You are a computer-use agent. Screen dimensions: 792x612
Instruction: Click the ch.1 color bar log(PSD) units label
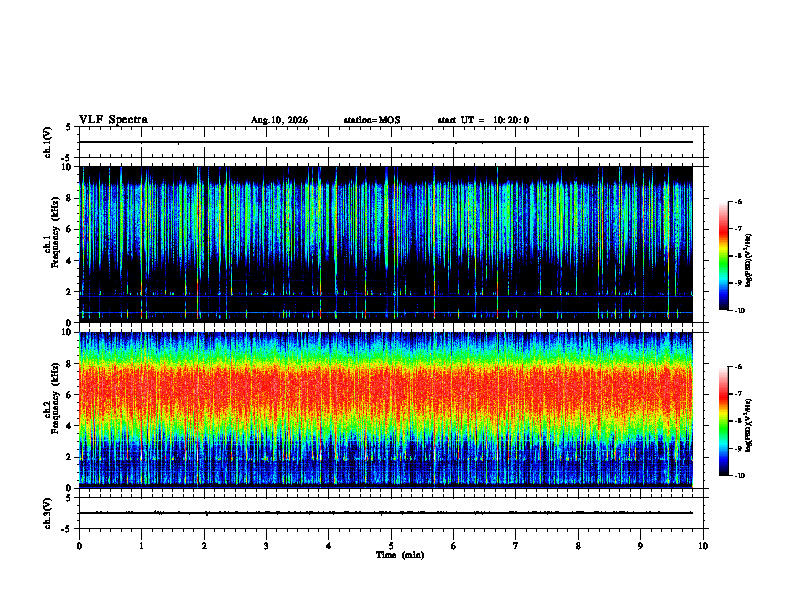(749, 260)
